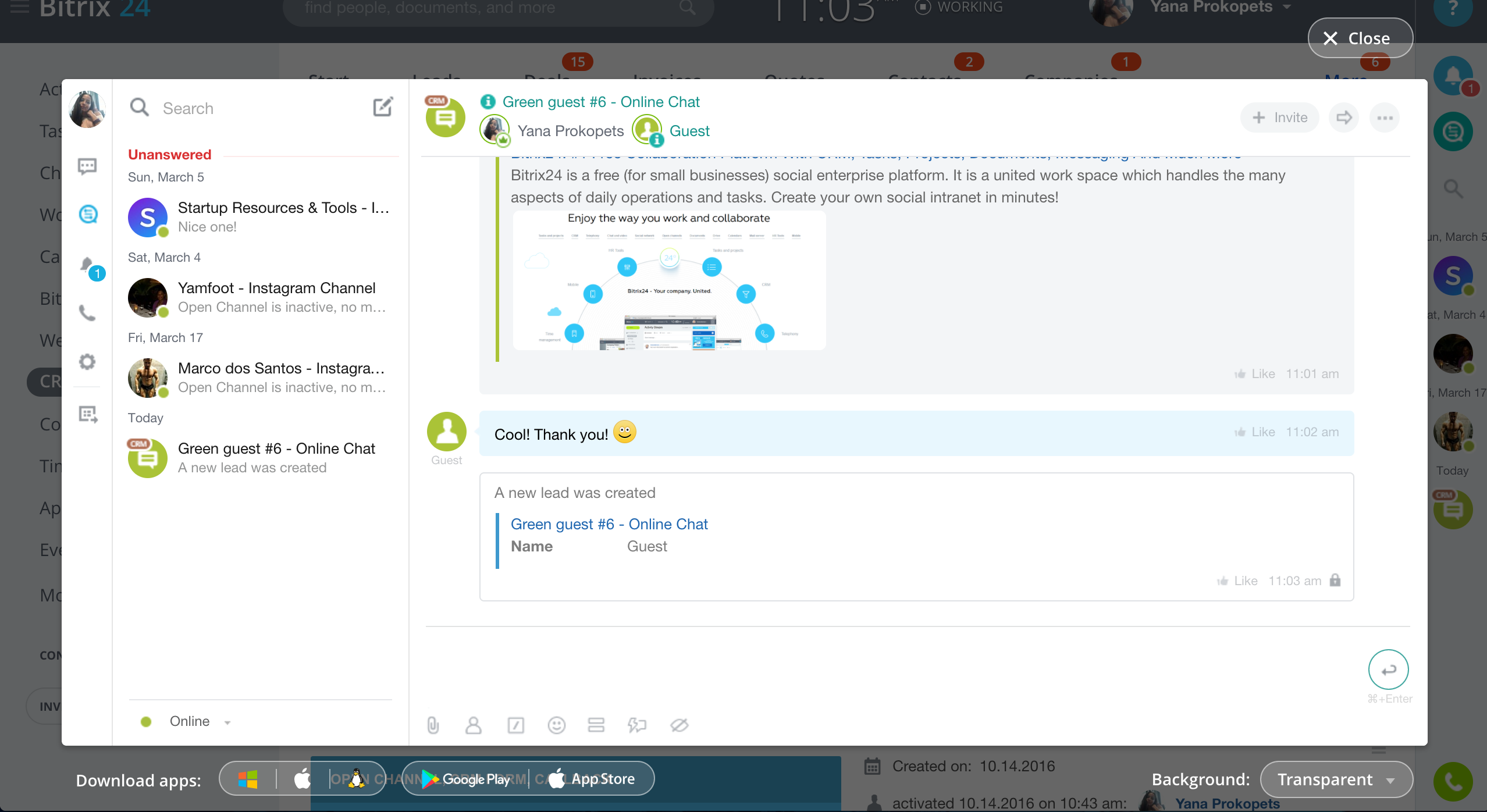Viewport: 1487px width, 812px height.
Task: Select Startup Resources & Tools chat
Action: 259,217
